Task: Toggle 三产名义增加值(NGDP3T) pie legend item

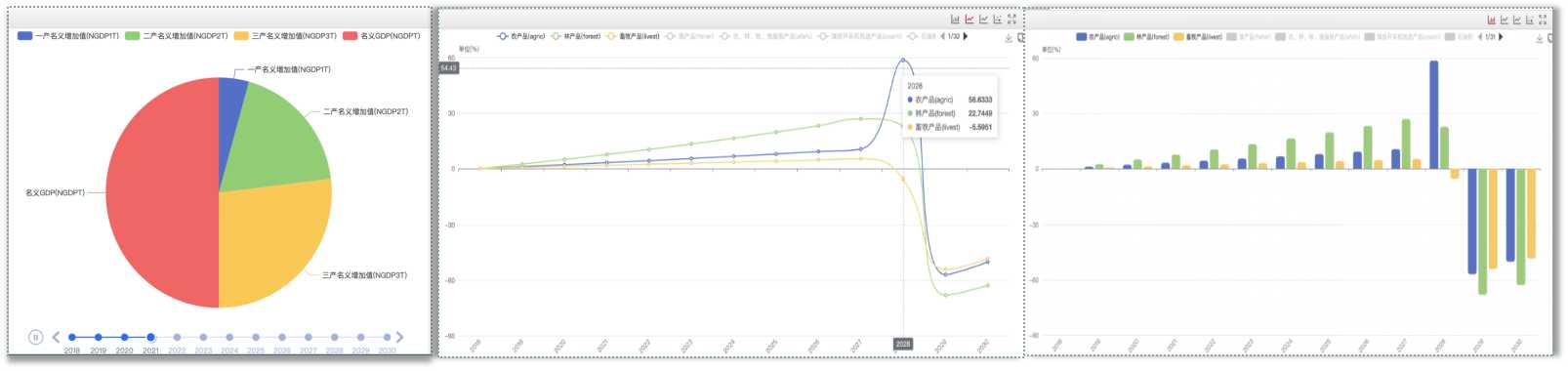Action: point(285,36)
